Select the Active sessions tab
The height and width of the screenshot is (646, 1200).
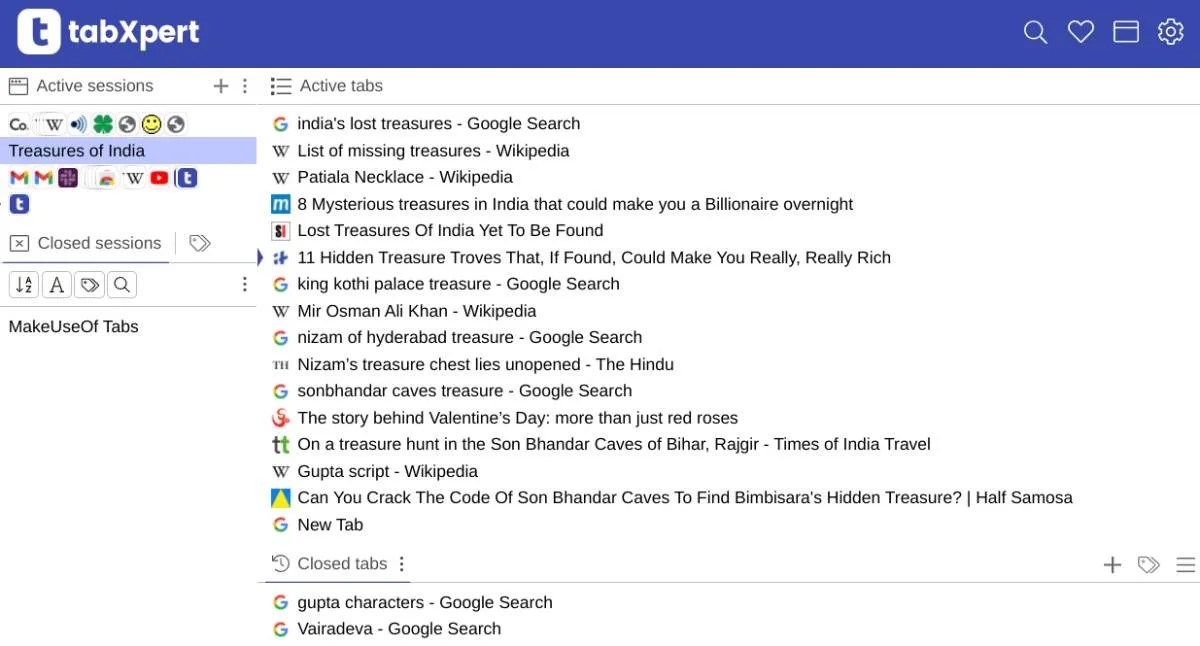(95, 85)
